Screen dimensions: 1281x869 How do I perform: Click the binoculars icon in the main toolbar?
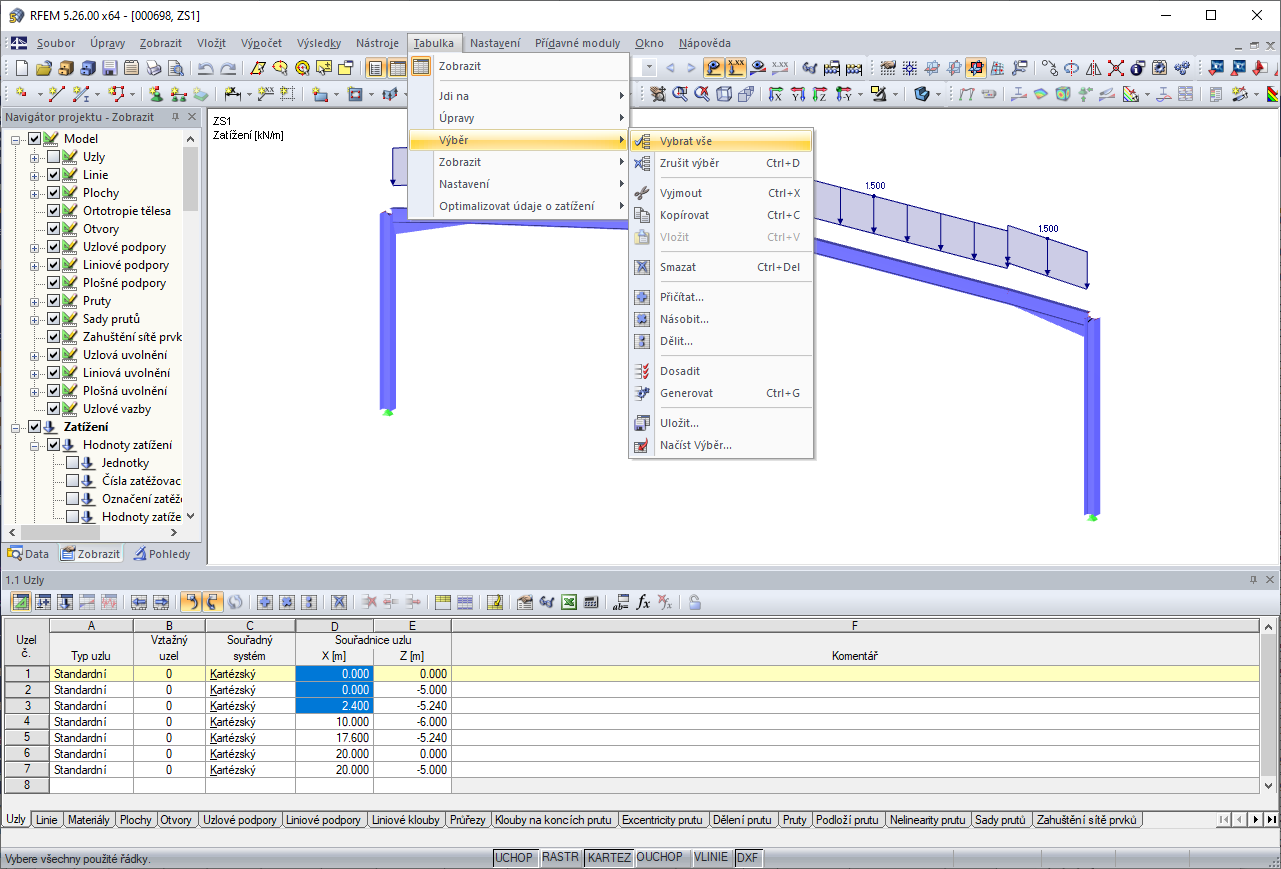(x=810, y=68)
